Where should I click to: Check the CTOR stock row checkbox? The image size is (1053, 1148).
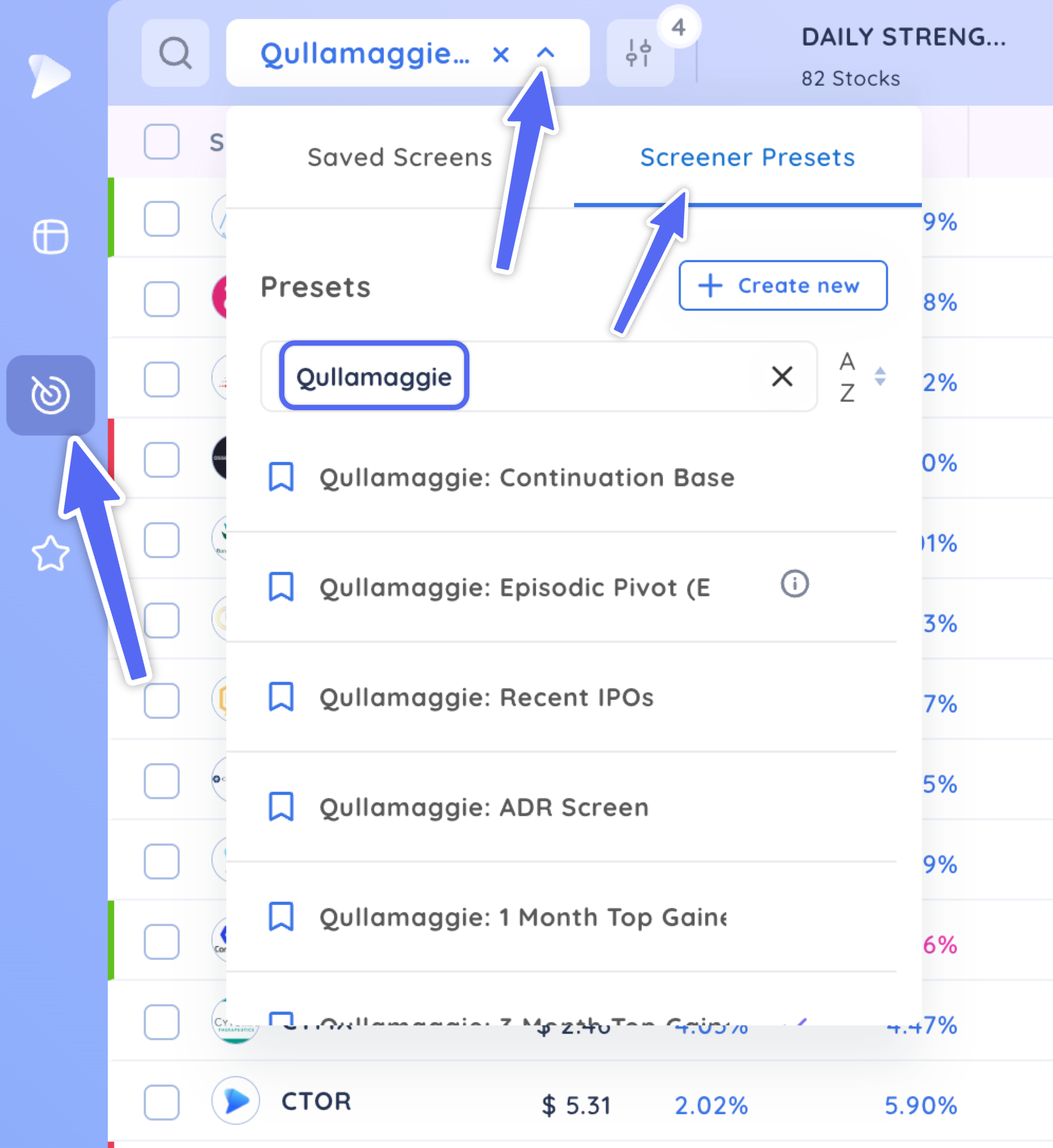click(162, 1103)
